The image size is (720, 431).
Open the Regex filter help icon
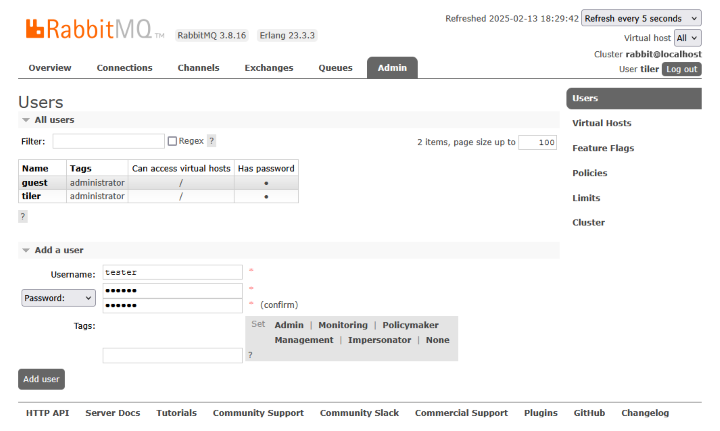point(211,141)
